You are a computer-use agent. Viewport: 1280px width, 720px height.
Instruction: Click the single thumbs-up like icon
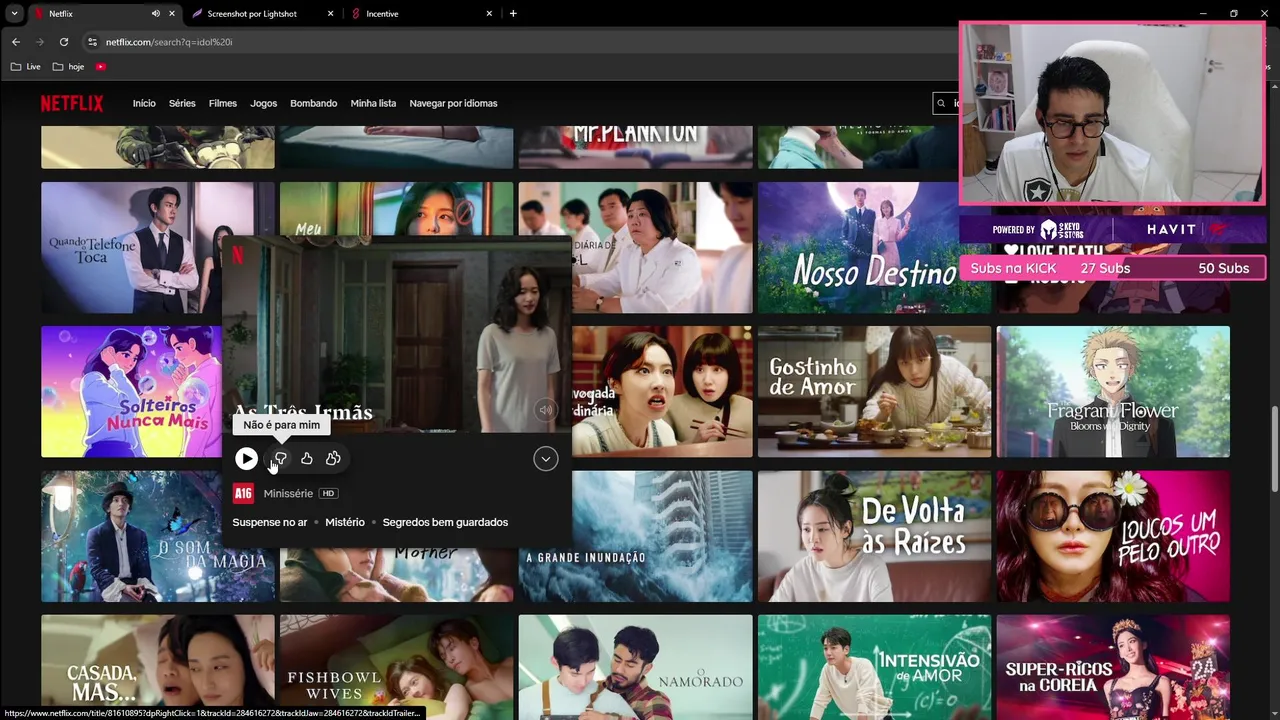tap(307, 458)
